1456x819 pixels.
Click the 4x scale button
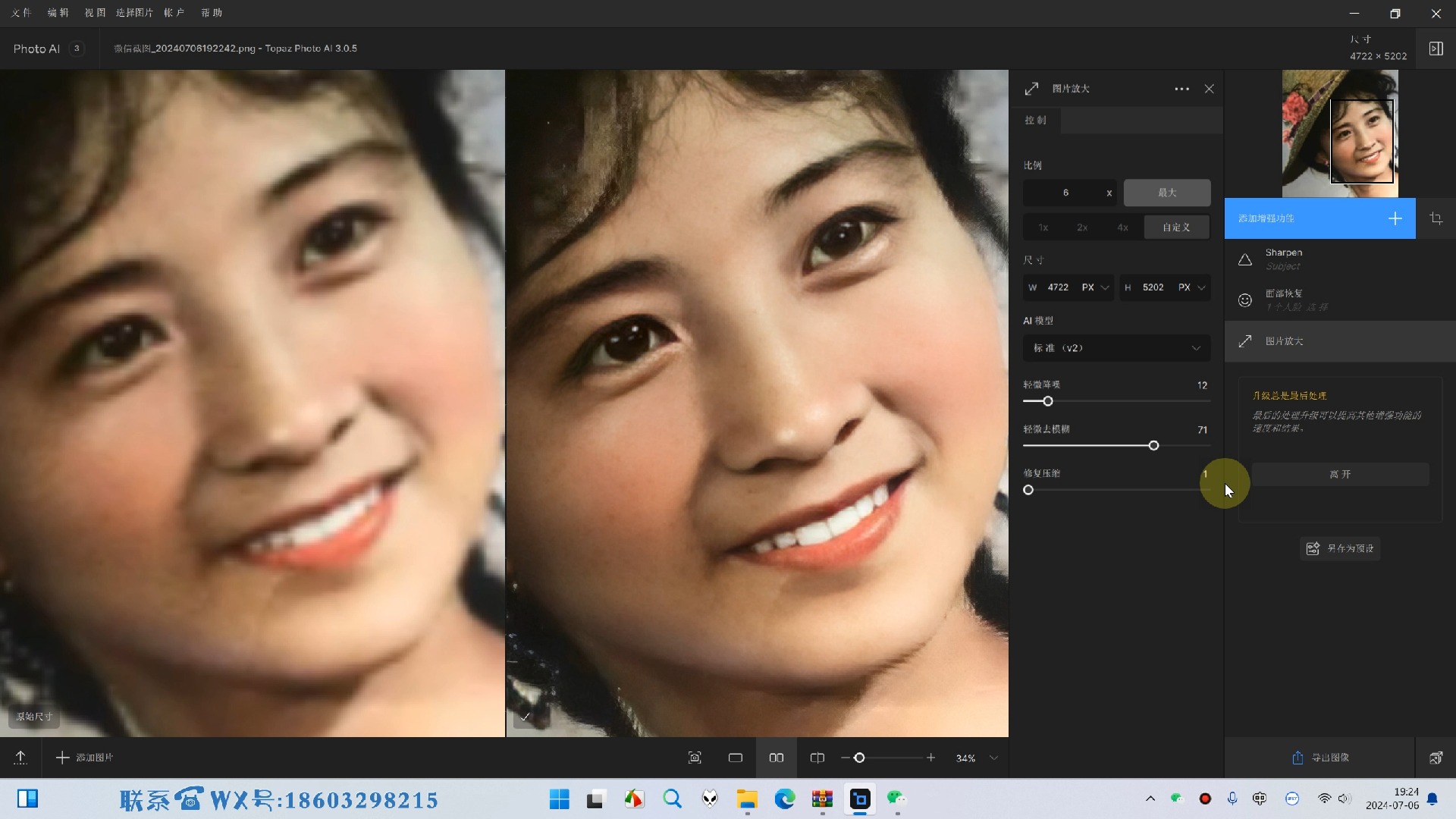(x=1122, y=227)
